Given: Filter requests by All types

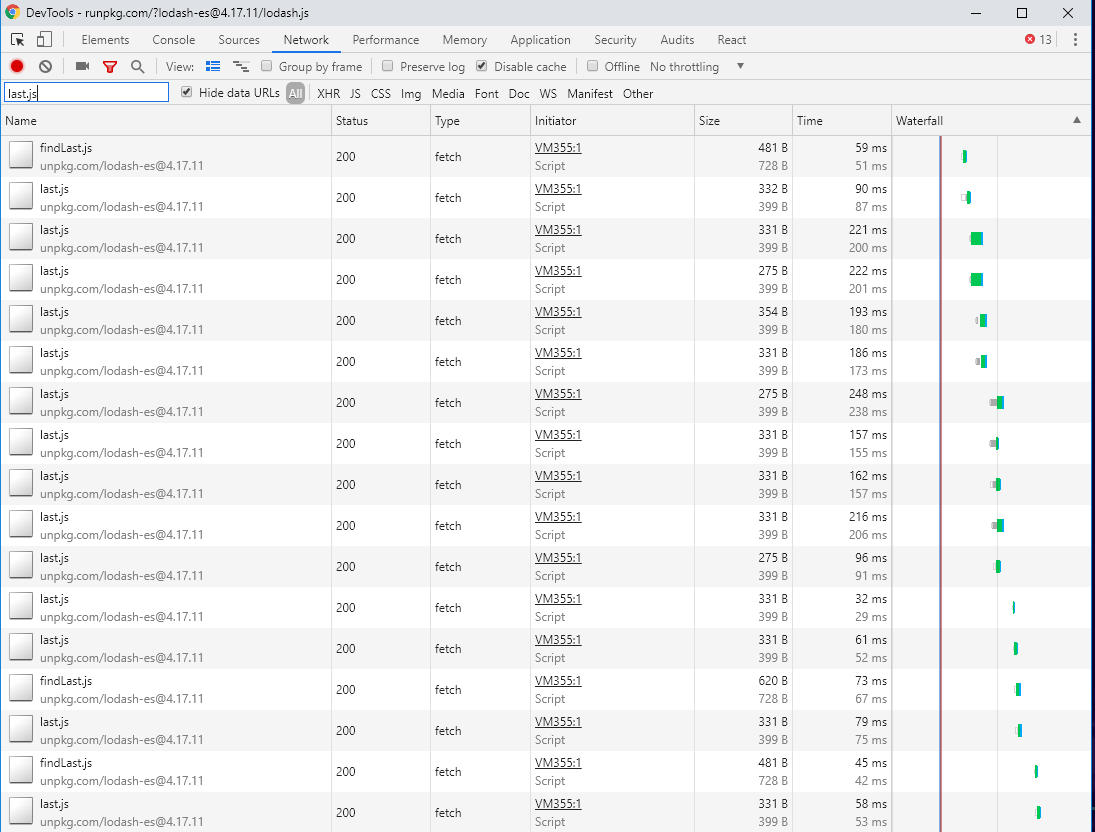Looking at the screenshot, I should [295, 94].
